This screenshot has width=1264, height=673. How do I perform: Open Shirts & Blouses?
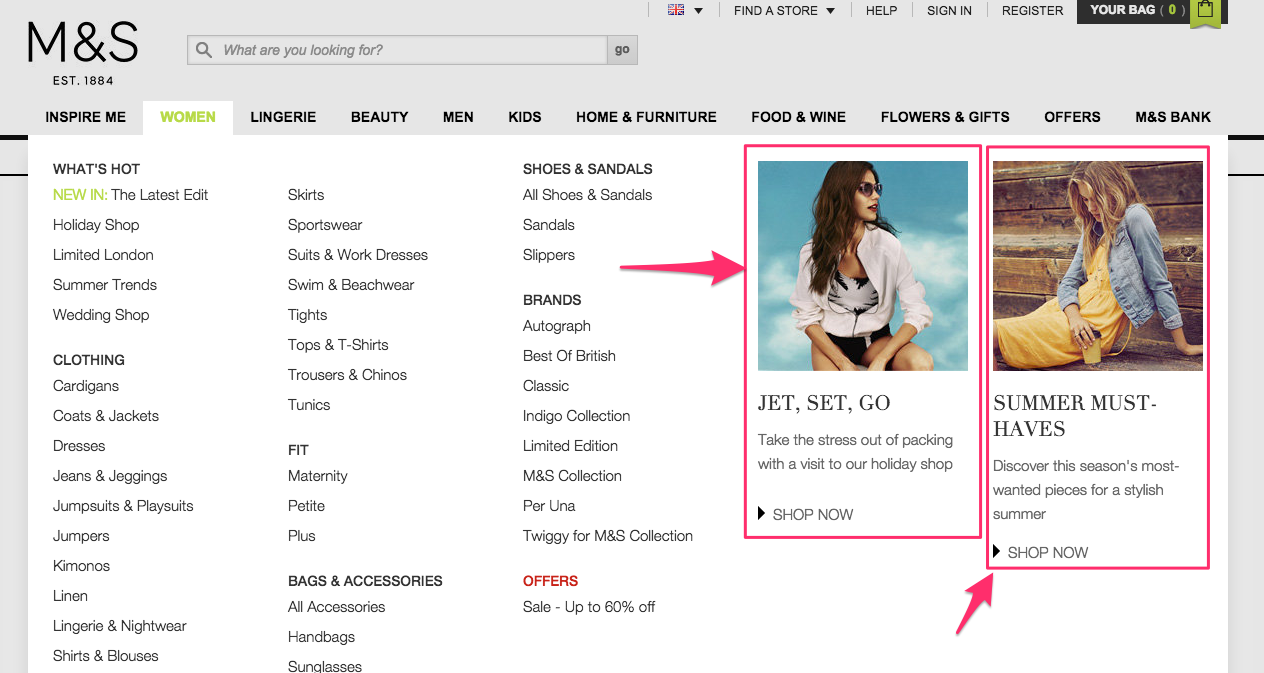click(106, 656)
